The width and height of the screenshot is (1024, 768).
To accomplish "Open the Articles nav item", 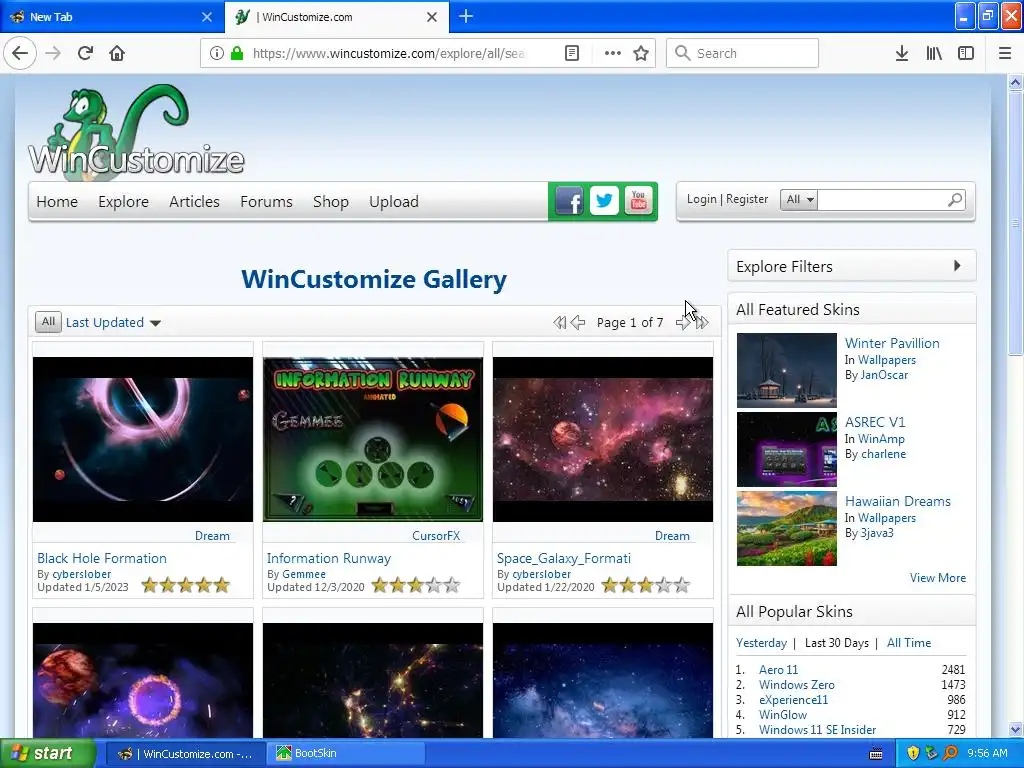I will pos(194,202).
